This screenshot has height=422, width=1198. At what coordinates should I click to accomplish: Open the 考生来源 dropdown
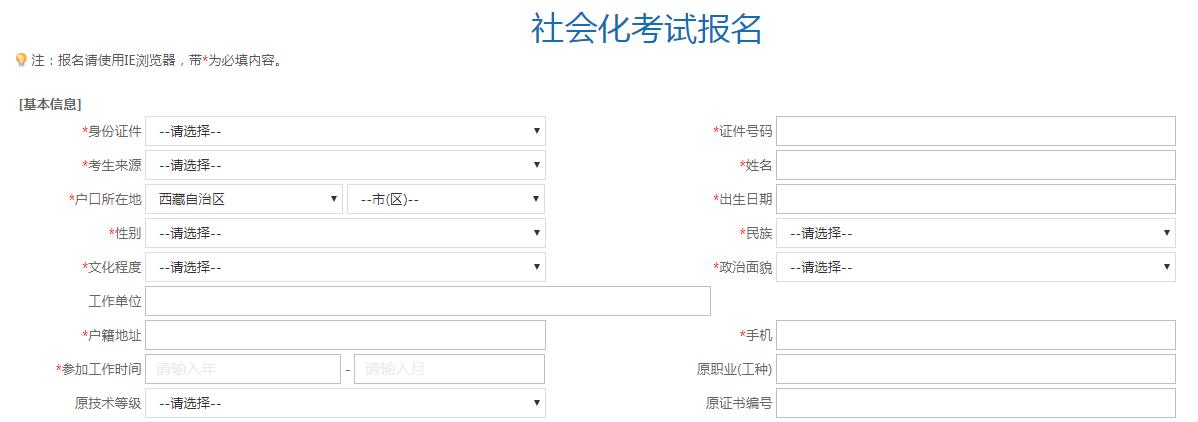[x=345, y=165]
